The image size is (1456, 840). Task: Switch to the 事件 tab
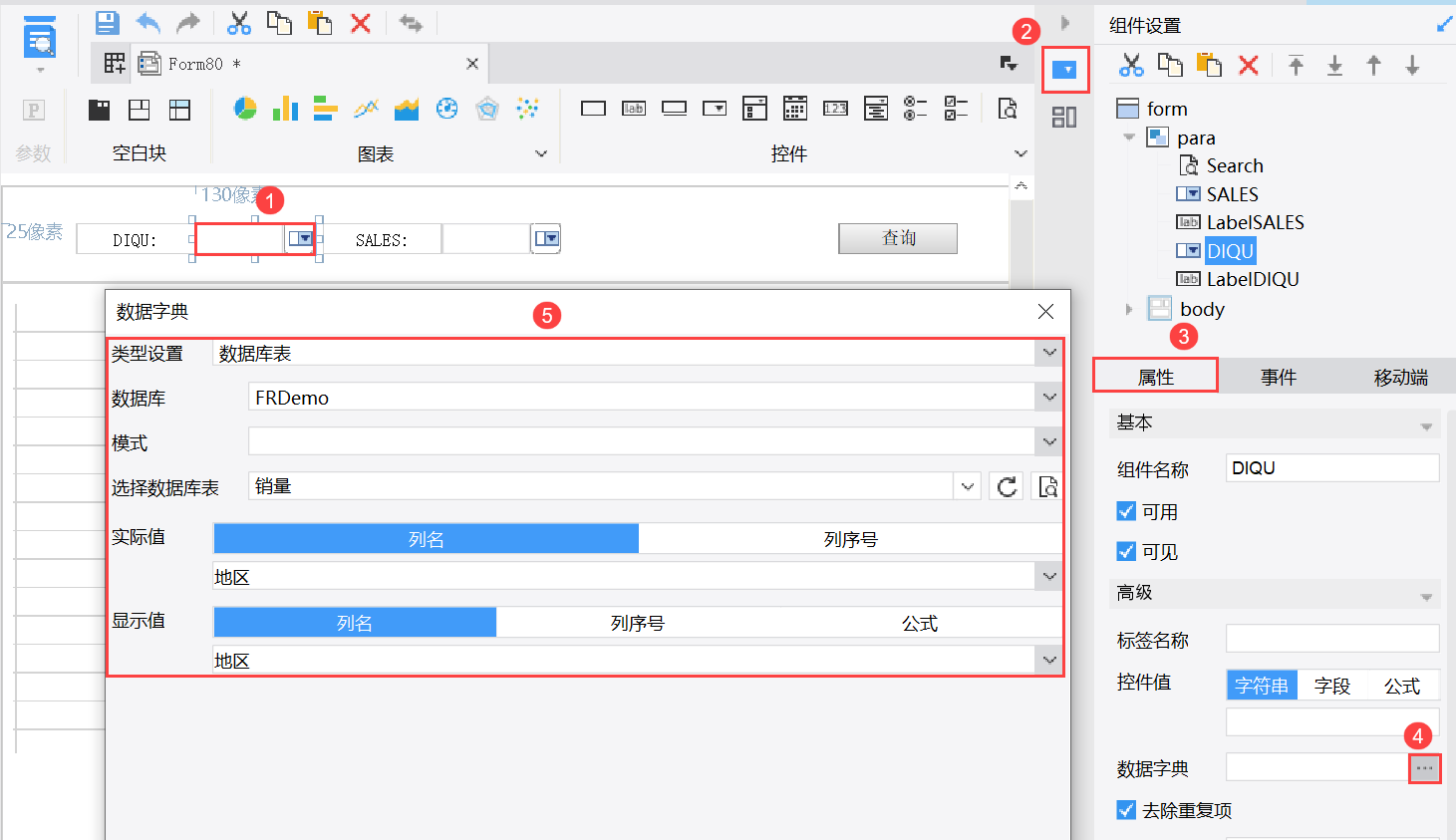1279,377
